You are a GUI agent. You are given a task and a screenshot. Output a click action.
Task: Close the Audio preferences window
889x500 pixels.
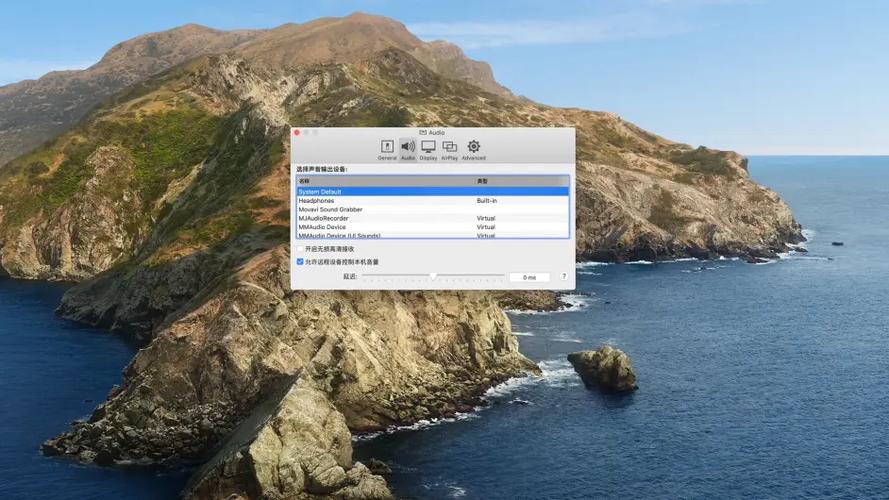[297, 133]
